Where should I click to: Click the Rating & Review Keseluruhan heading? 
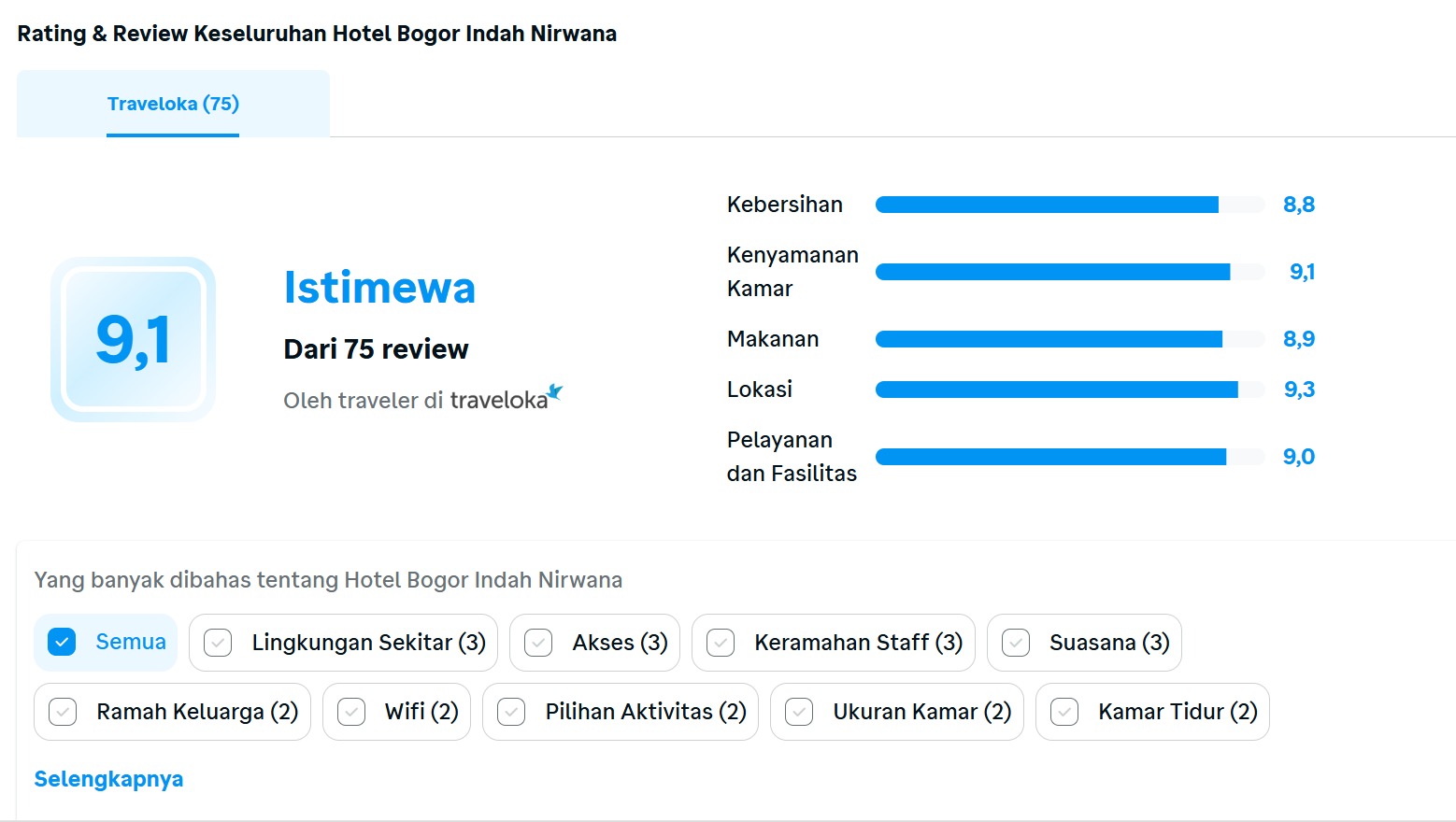tap(317, 34)
